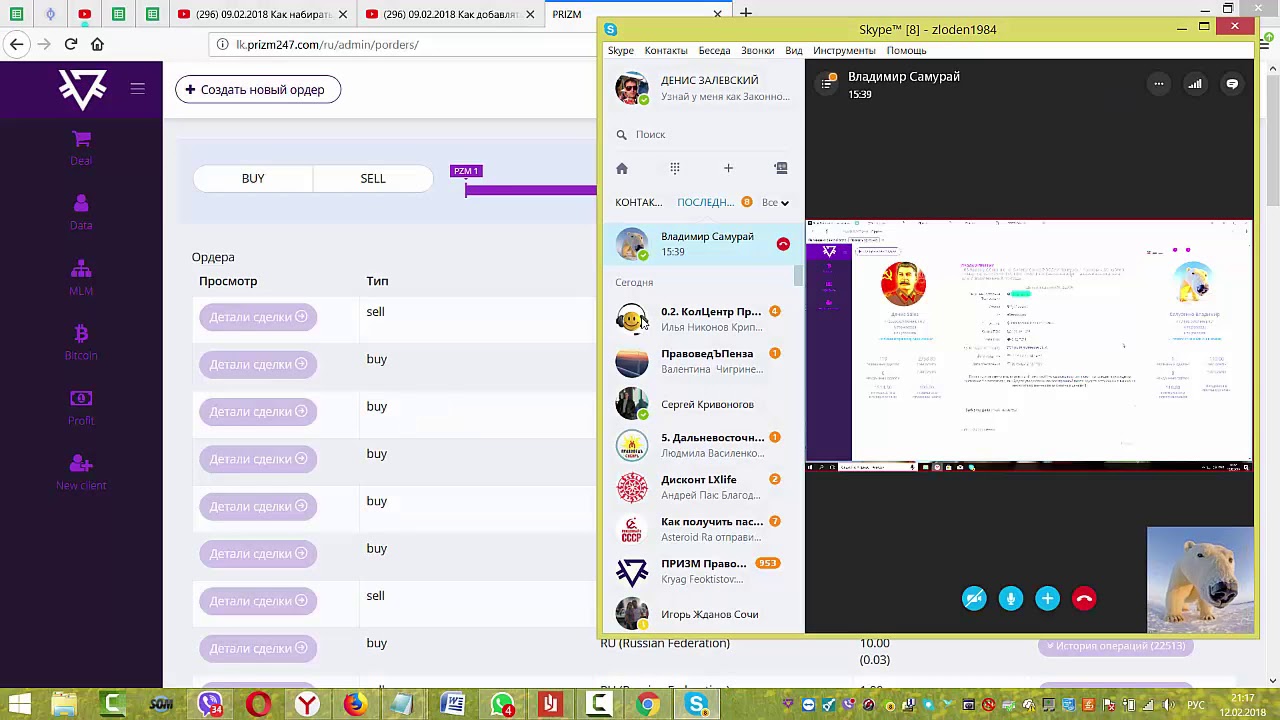Open more options ellipsis in call header
Image resolution: width=1280 pixels, height=720 pixels.
pyautogui.click(x=1158, y=84)
